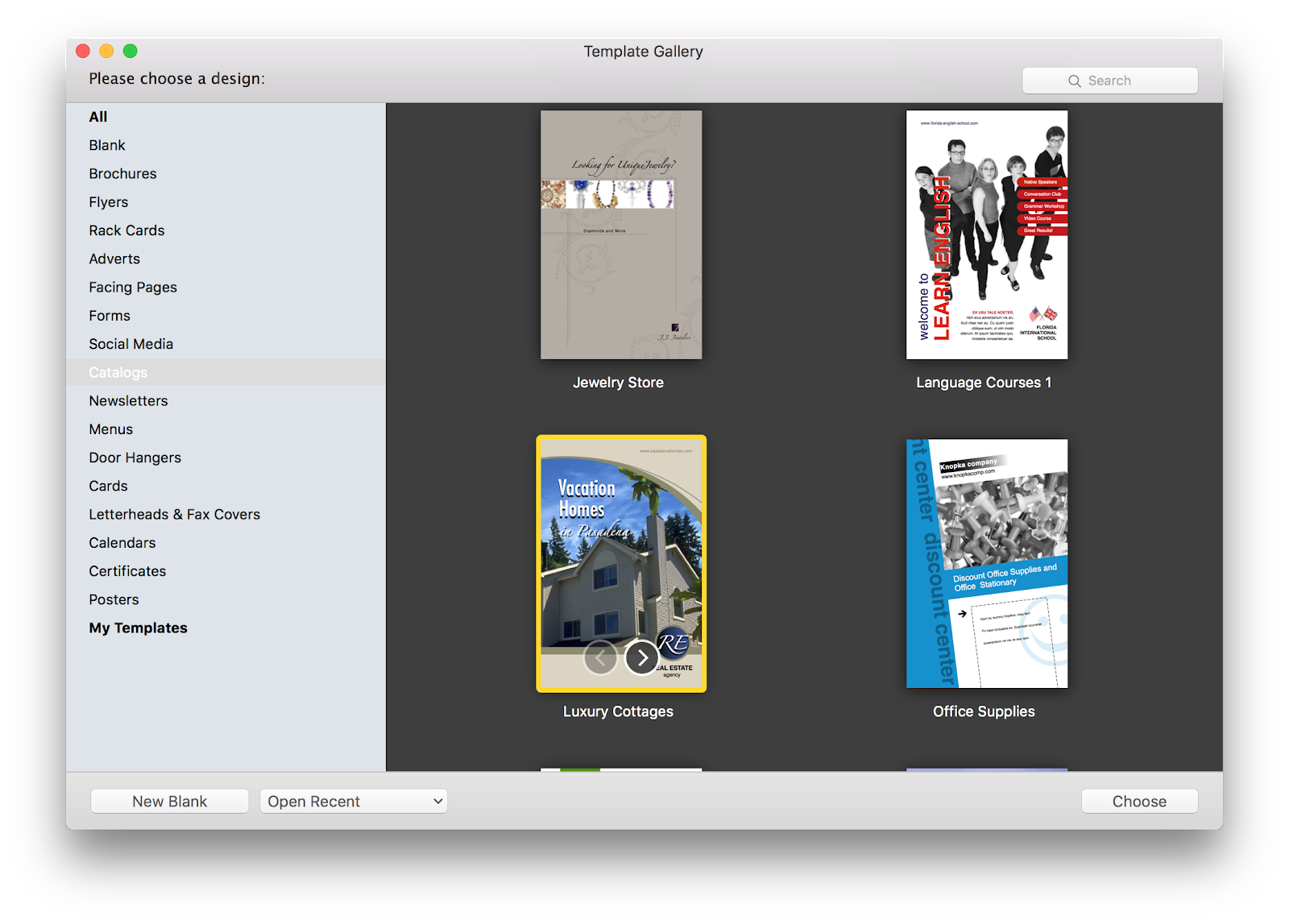The height and width of the screenshot is (924, 1289).
Task: Select the Brochures category
Action: point(122,173)
